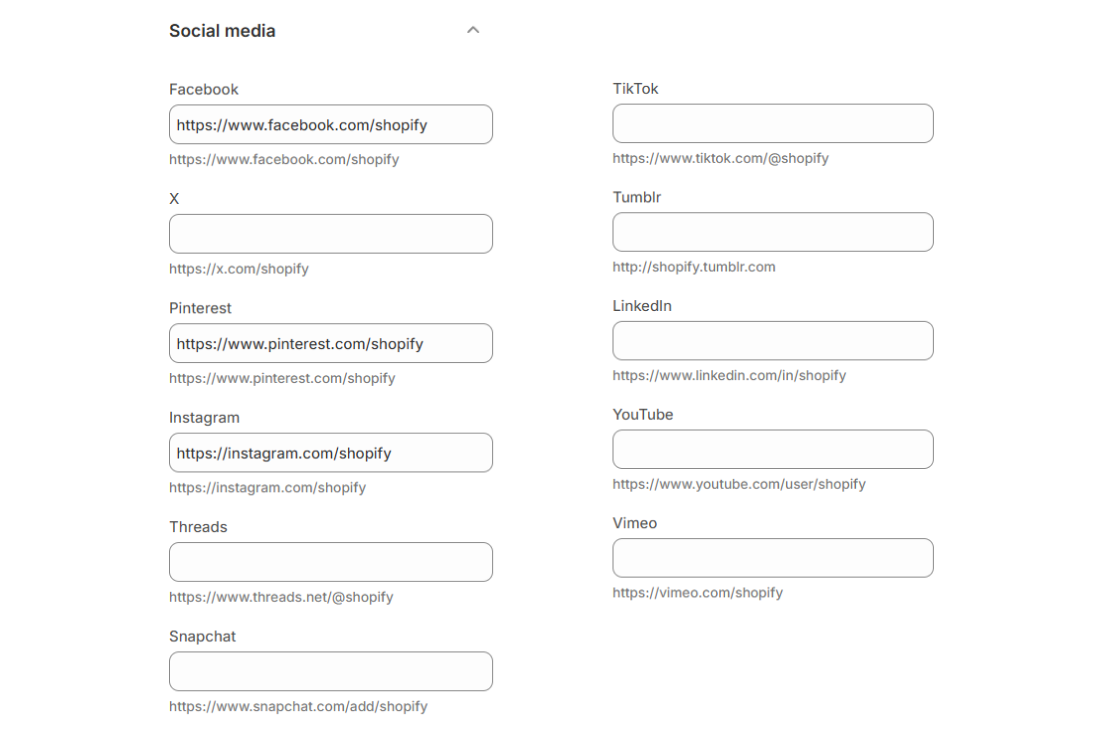
Task: Click the Facebook field label
Action: click(204, 89)
